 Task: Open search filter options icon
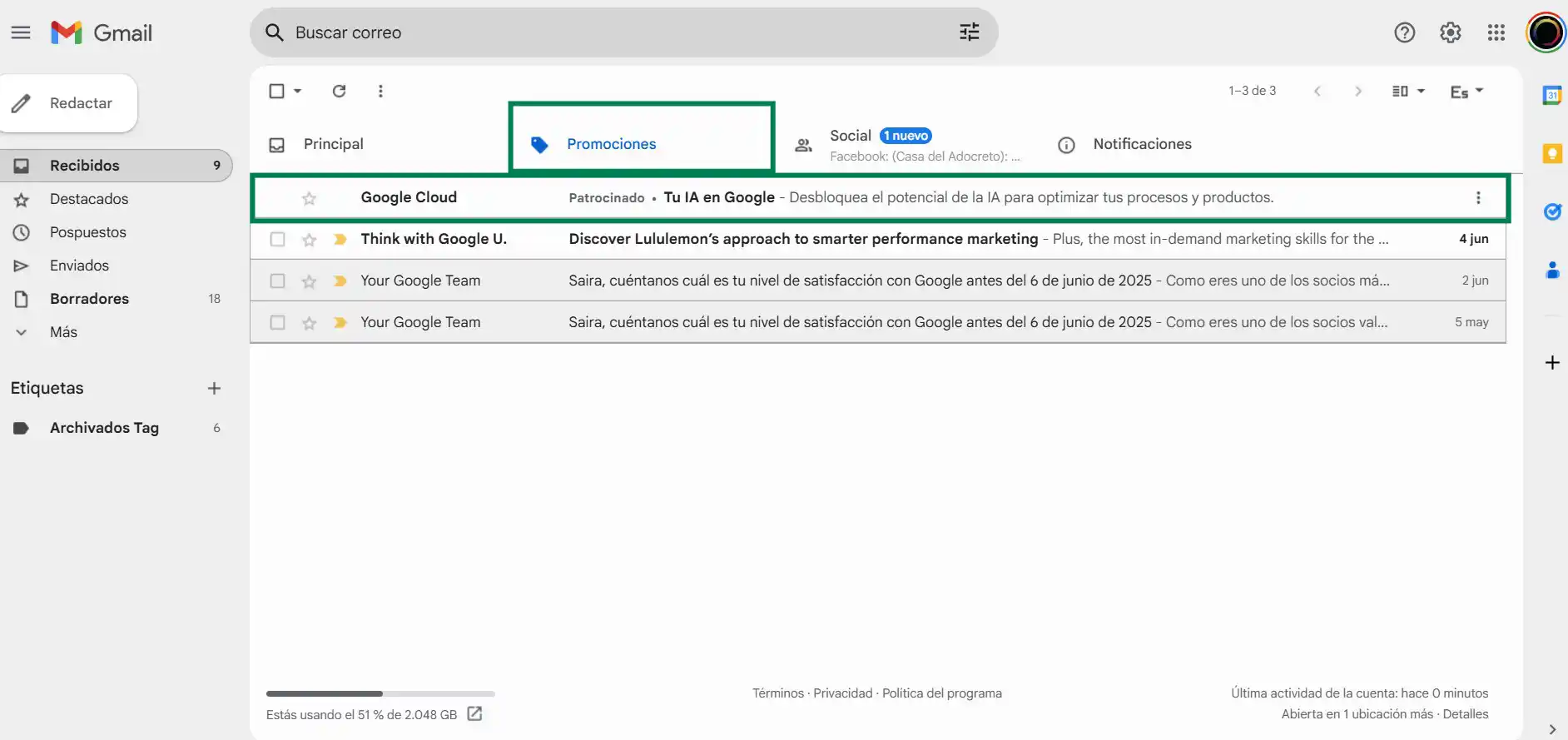tap(969, 32)
